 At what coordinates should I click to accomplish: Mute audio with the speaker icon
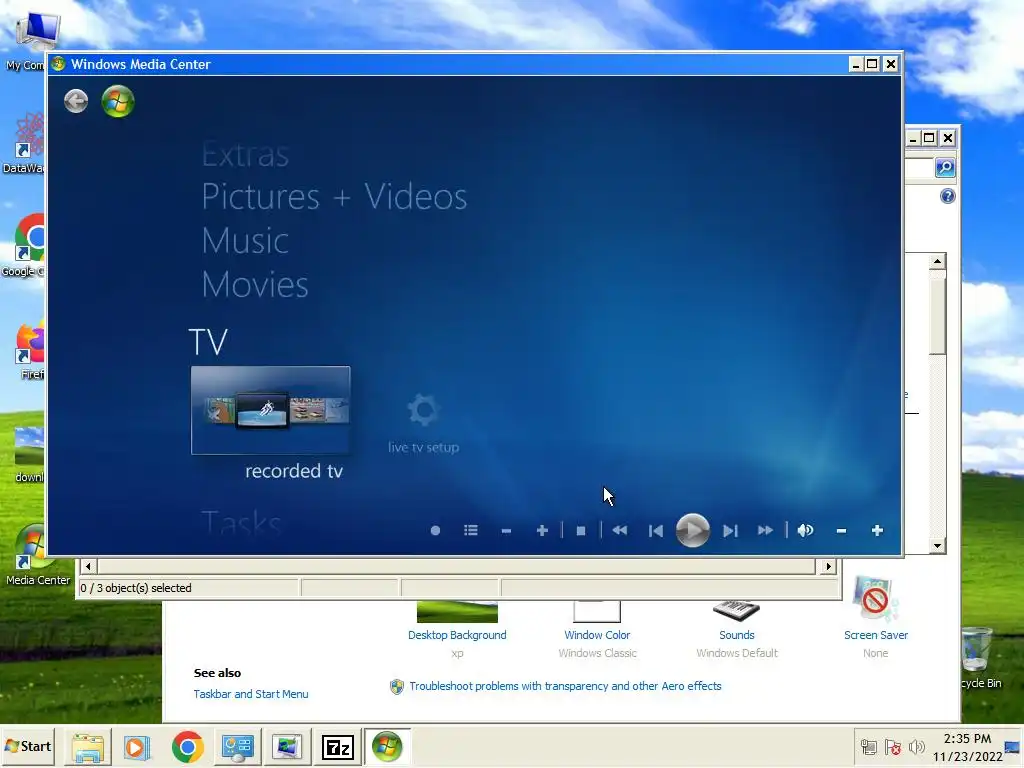pyautogui.click(x=805, y=531)
